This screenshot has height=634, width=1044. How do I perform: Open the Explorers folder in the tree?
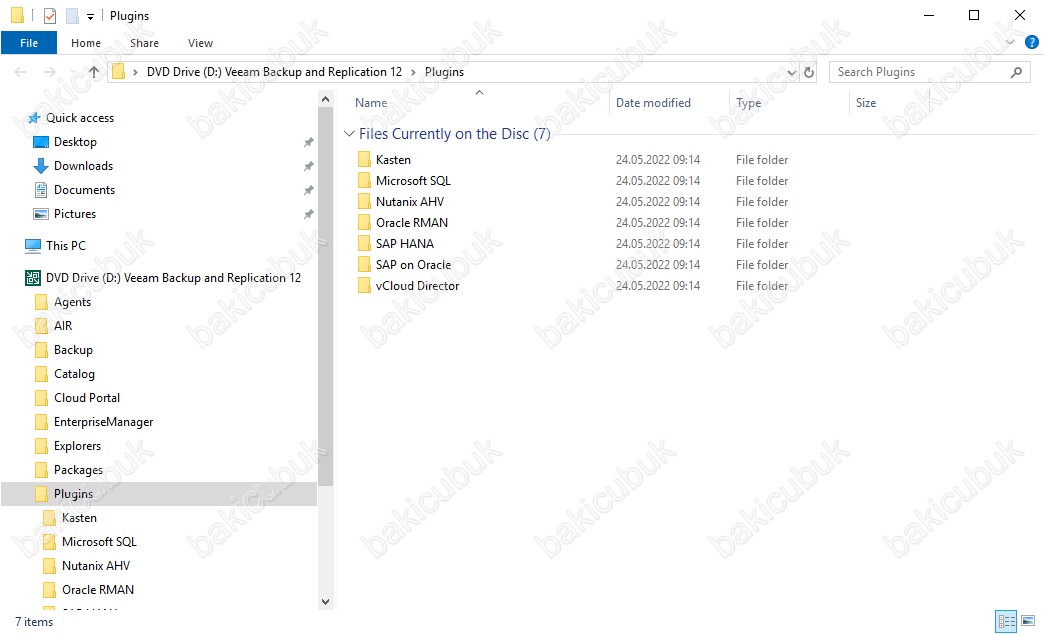(77, 446)
